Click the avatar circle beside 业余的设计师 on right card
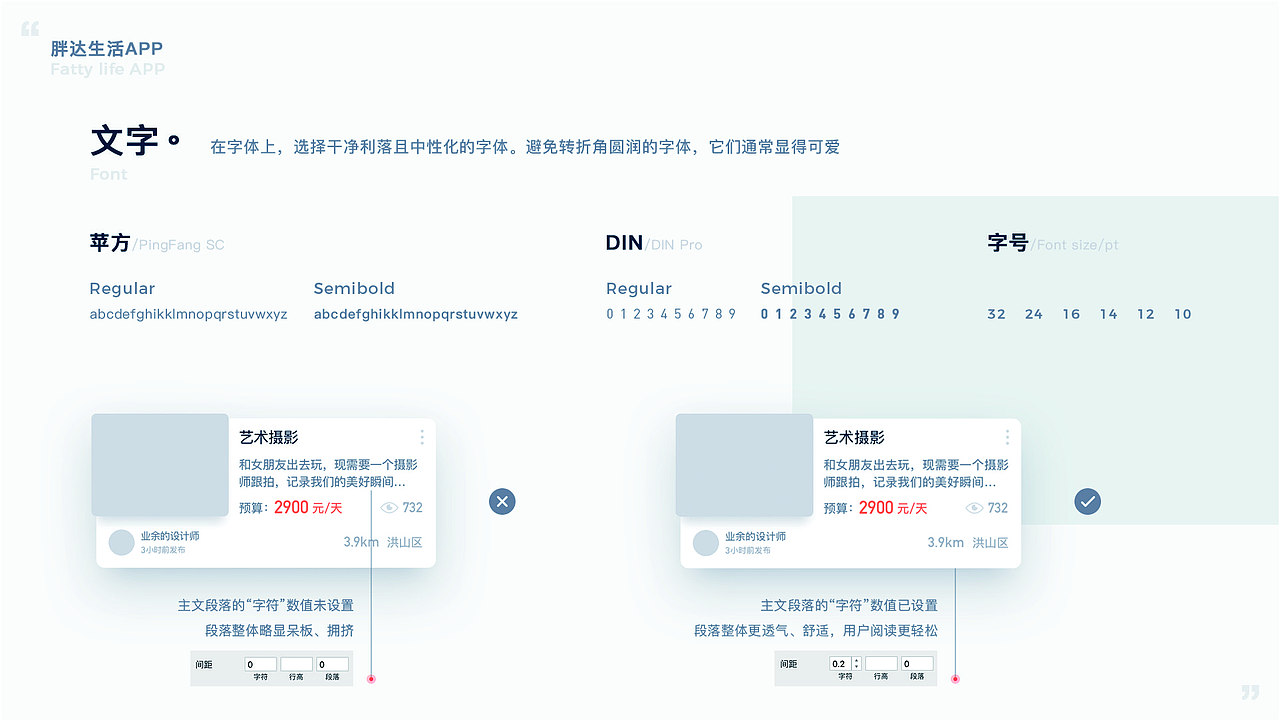The image size is (1280, 721). click(x=705, y=543)
